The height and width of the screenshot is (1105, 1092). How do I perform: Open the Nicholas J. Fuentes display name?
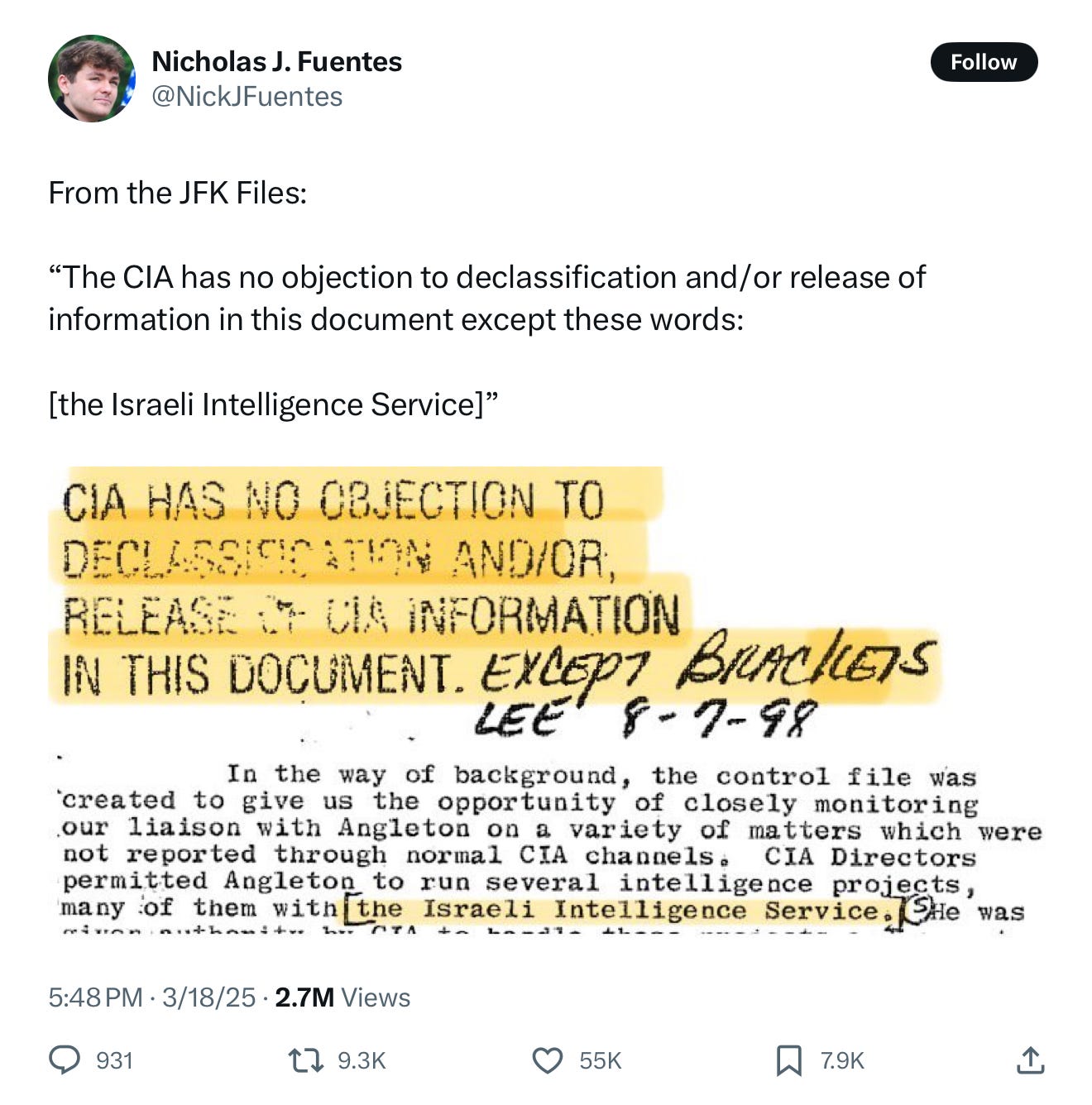[x=276, y=61]
